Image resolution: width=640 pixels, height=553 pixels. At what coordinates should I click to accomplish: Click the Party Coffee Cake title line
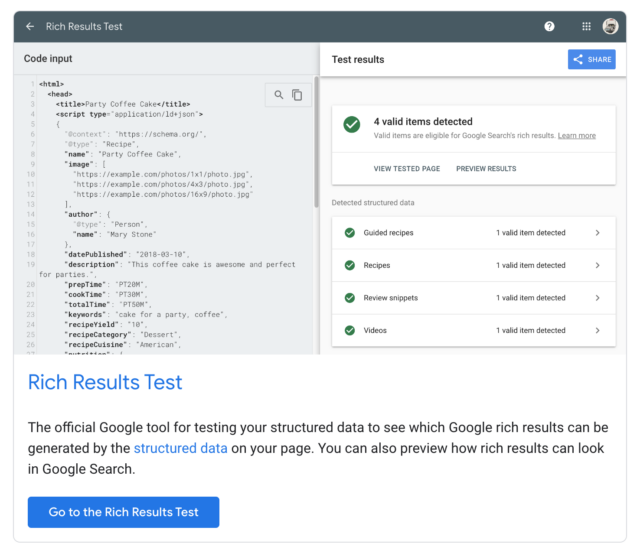point(123,104)
